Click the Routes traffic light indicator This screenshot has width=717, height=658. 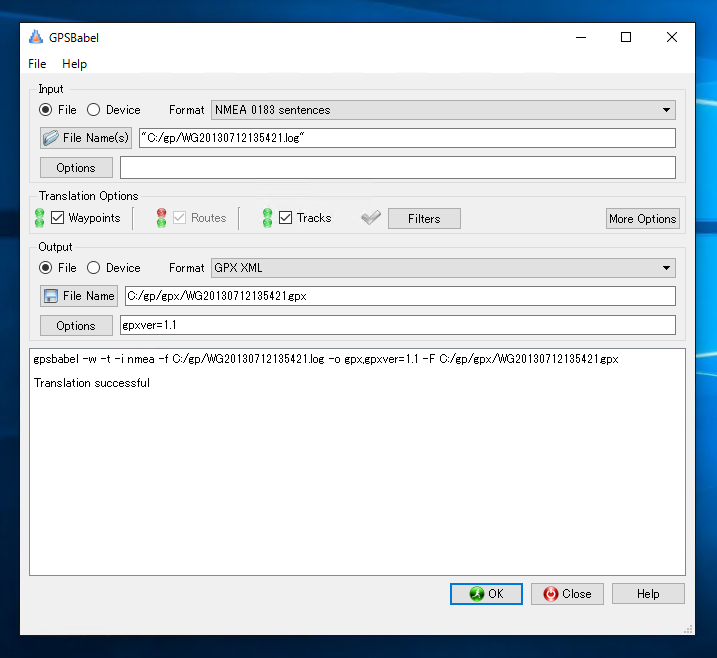click(161, 218)
